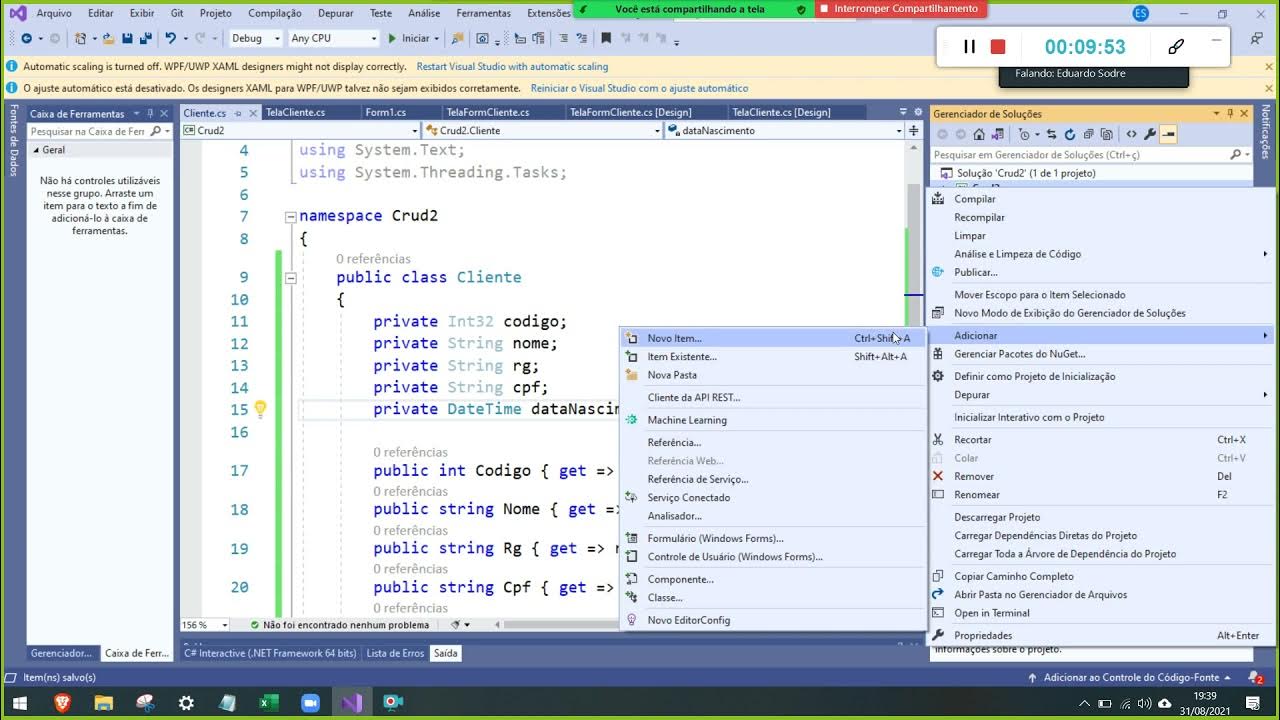Image resolution: width=1280 pixels, height=720 pixels.
Task: Choose Nova Pasta from the submenu
Action: pyautogui.click(x=773, y=375)
